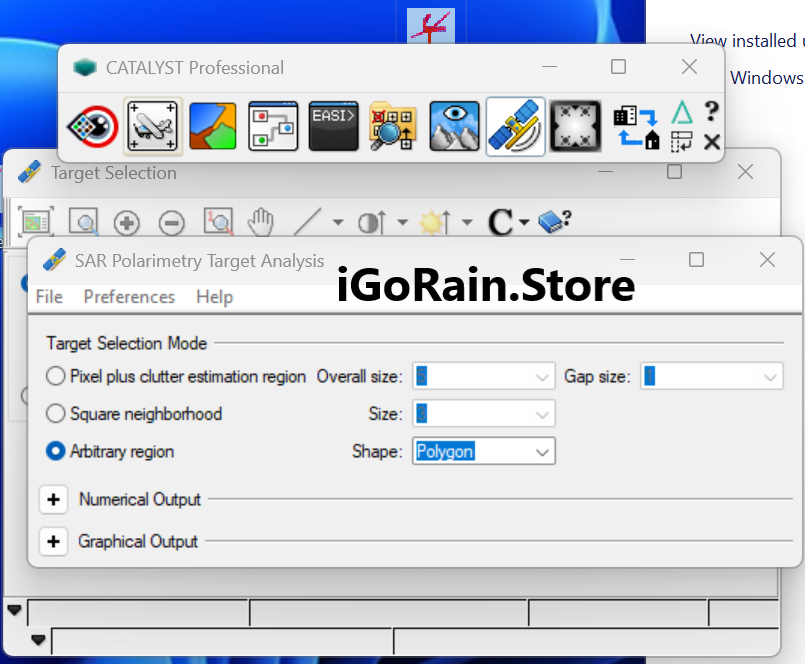The image size is (805, 664).
Task: Launch EASI command window icon
Action: tap(334, 126)
